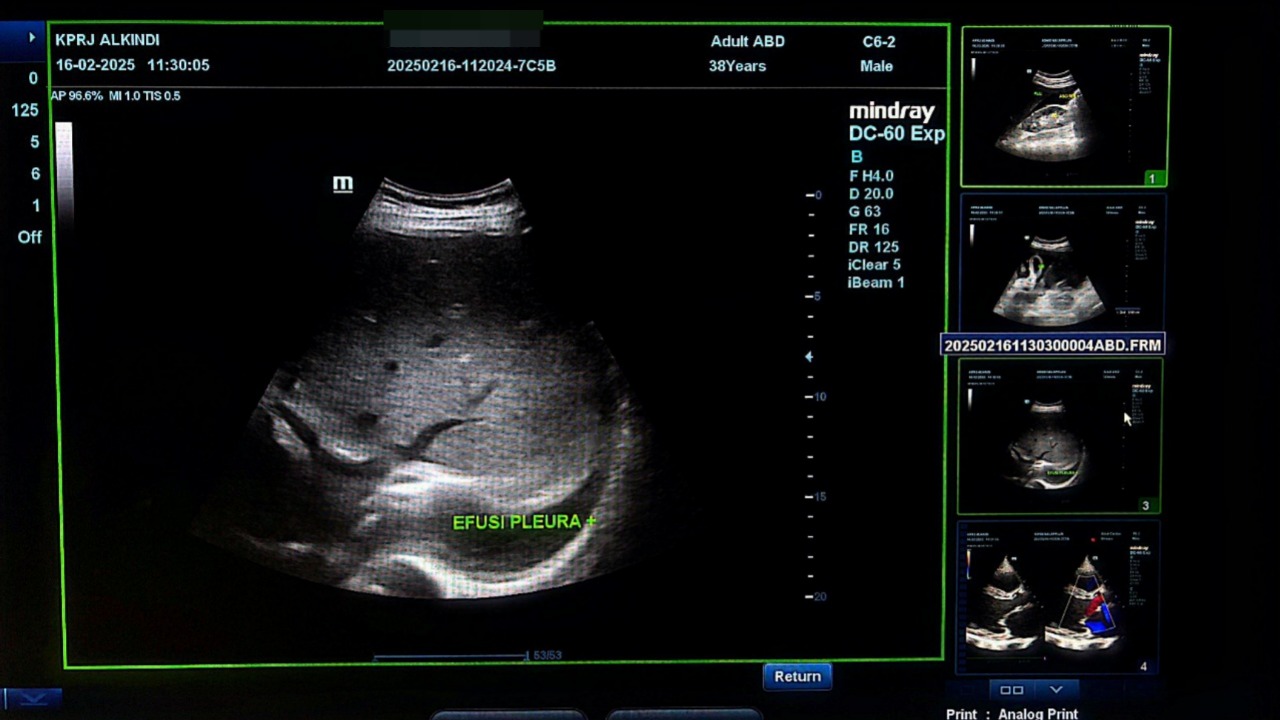Click the Mindray logo
Viewport: 1280px width, 720px height.
(891, 111)
